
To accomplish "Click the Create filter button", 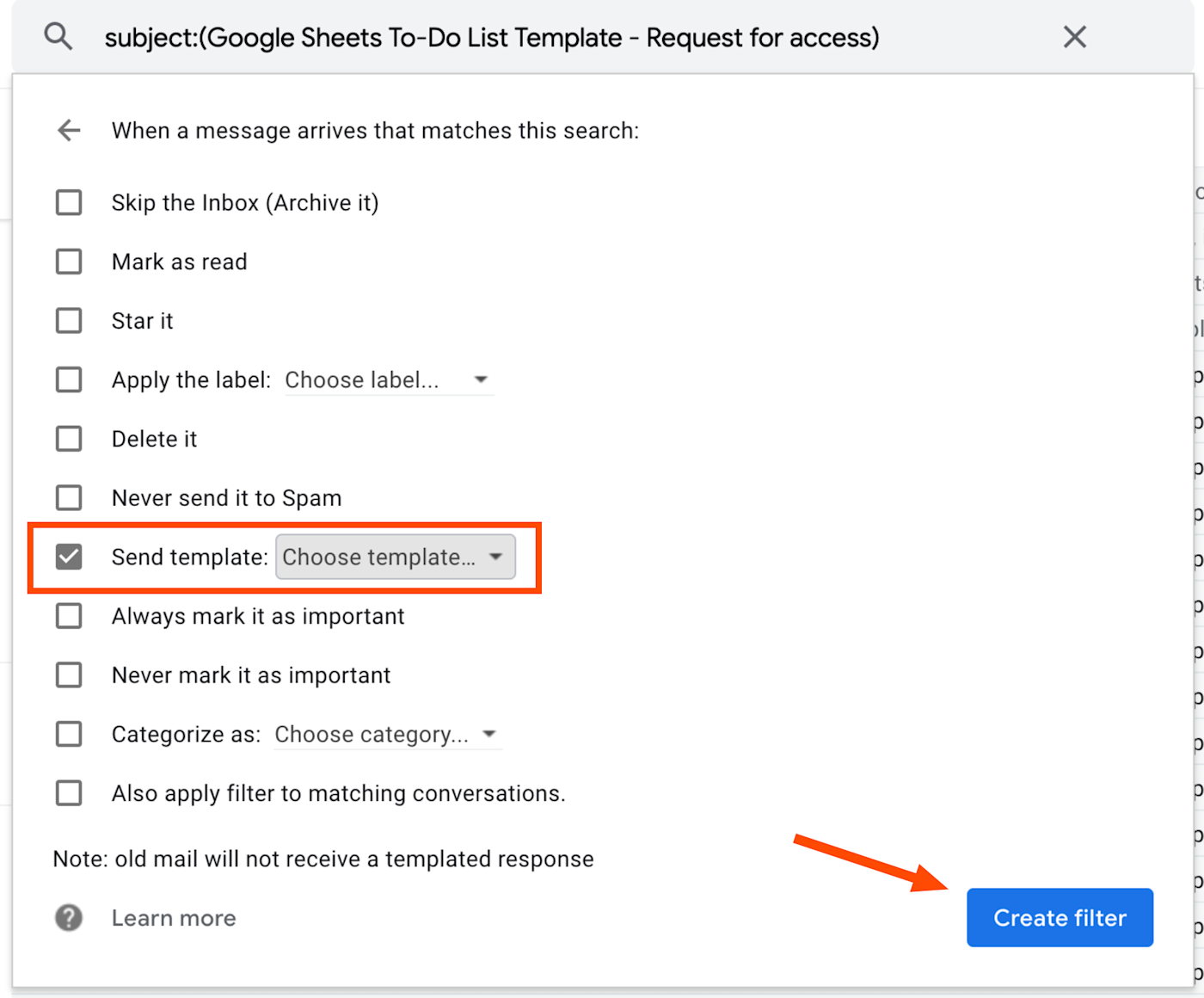I will [1060, 918].
